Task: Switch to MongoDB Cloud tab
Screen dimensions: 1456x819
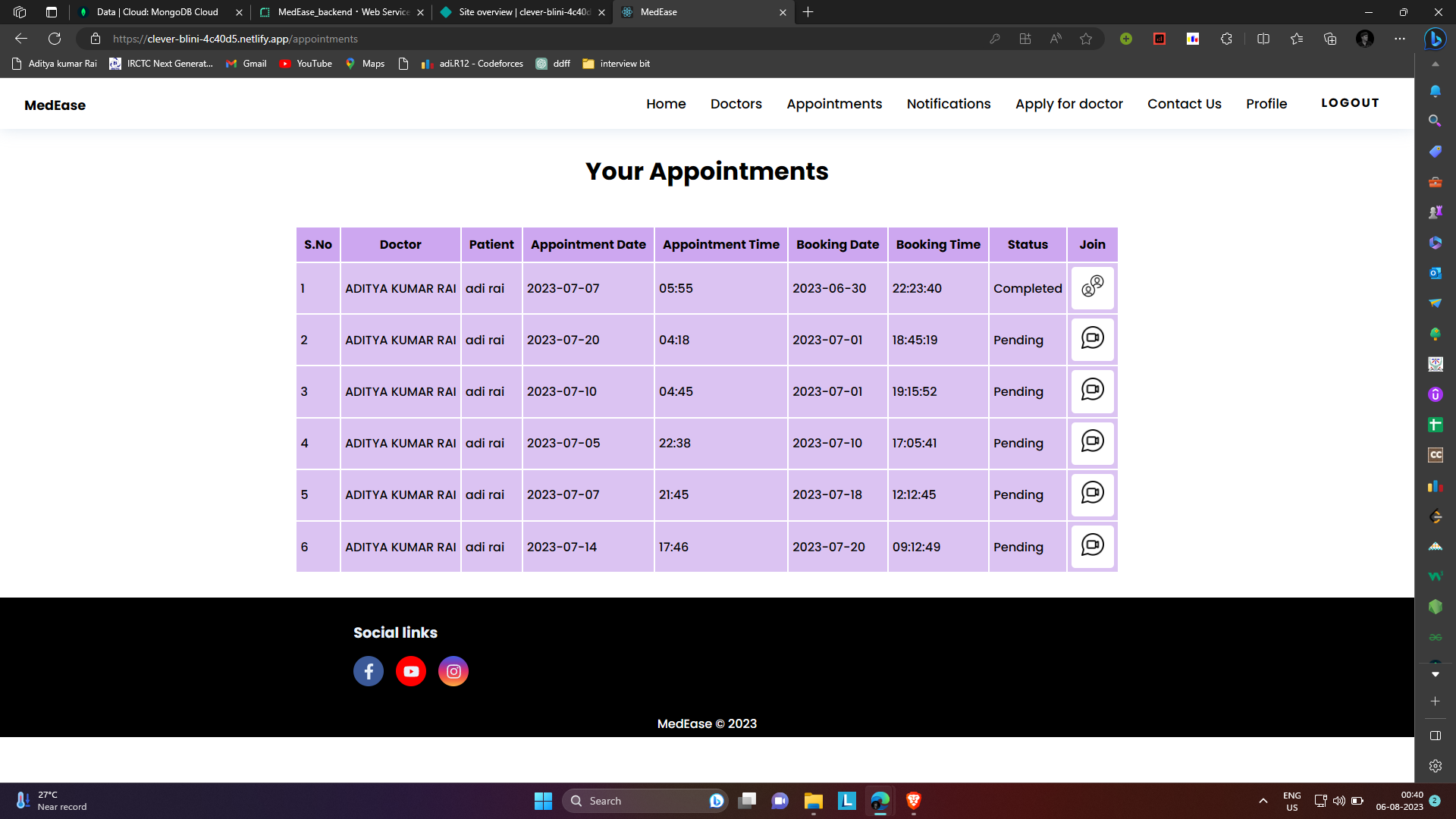Action: pyautogui.click(x=158, y=12)
